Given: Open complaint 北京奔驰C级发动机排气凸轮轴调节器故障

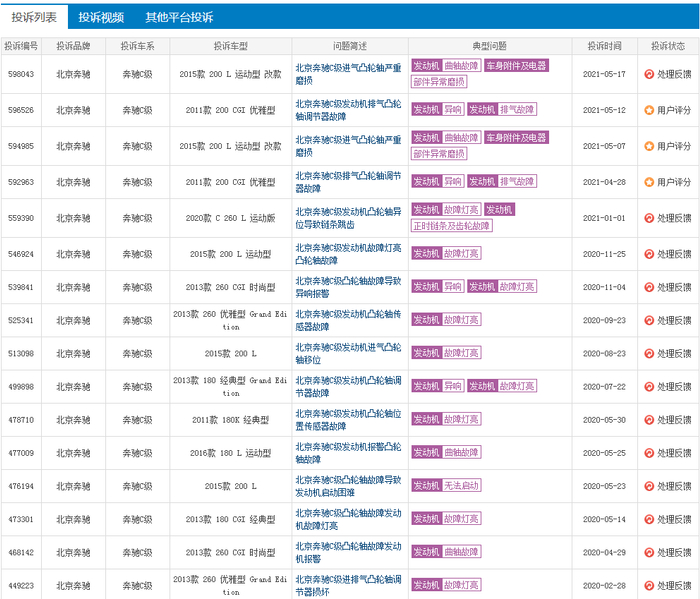Looking at the screenshot, I should (348, 110).
